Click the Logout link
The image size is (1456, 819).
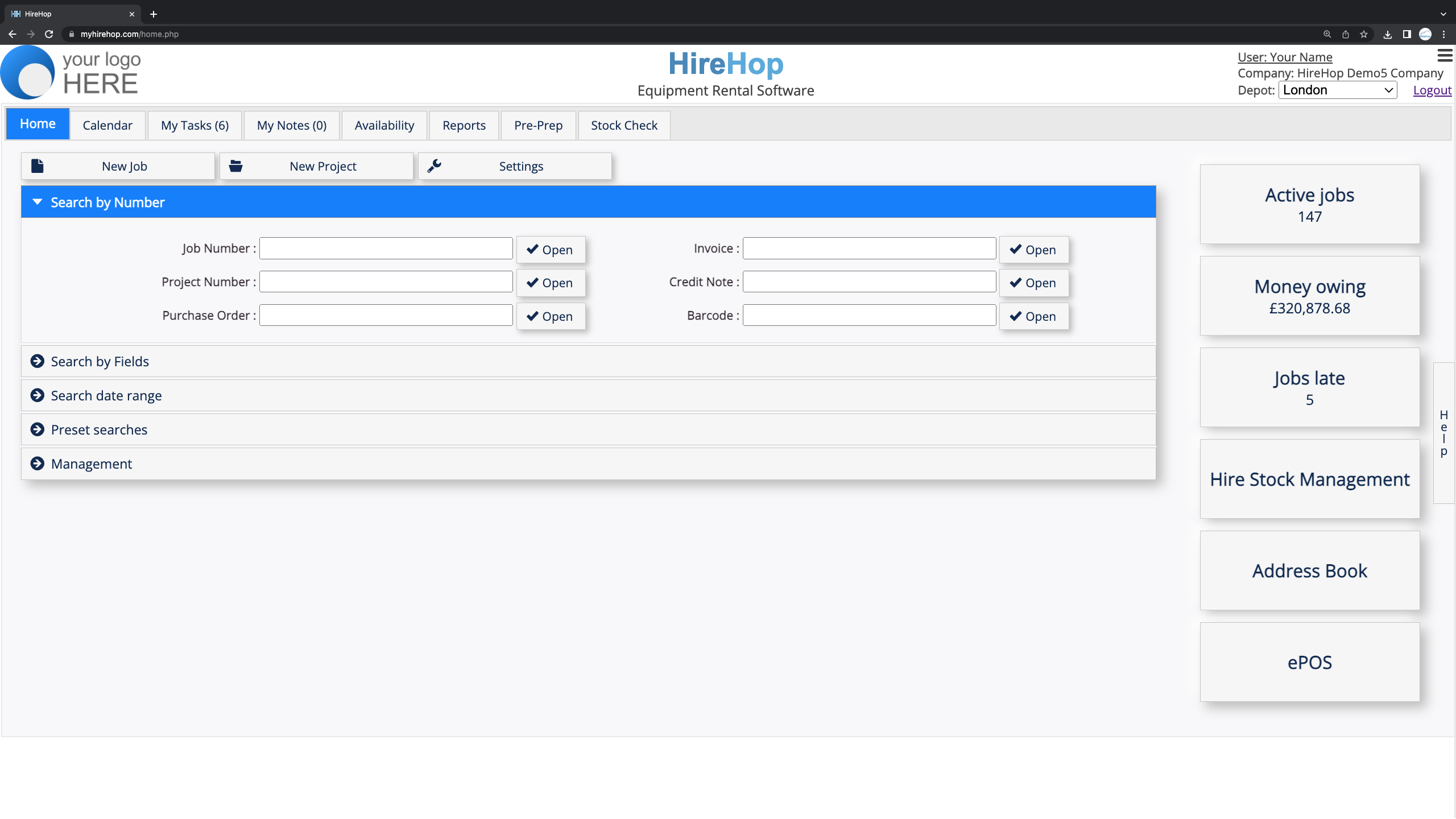click(1432, 90)
